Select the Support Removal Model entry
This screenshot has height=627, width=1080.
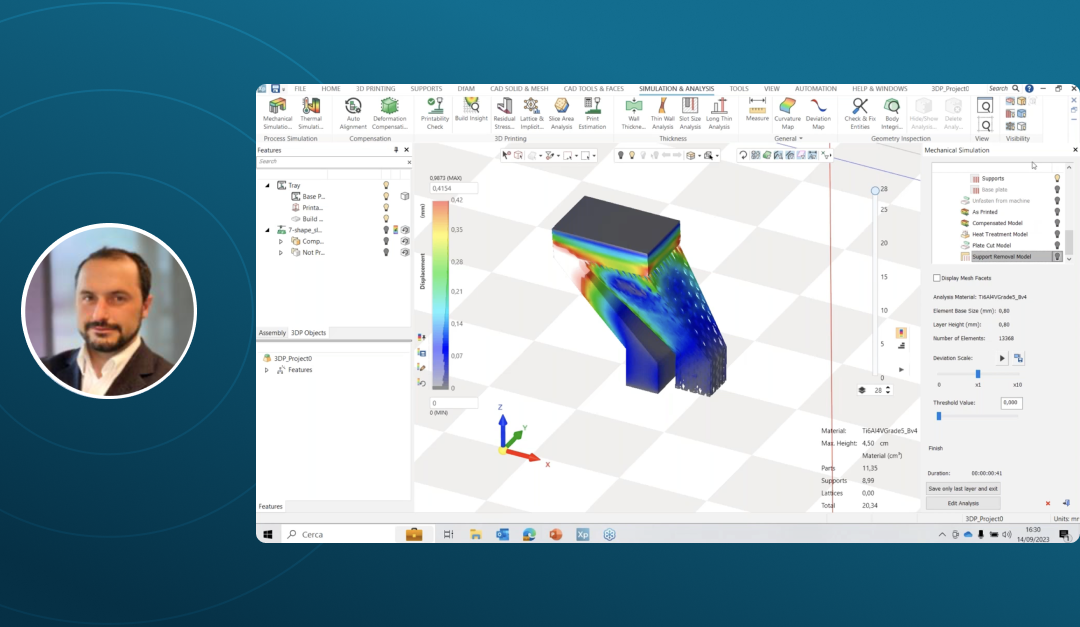[x=1001, y=257]
